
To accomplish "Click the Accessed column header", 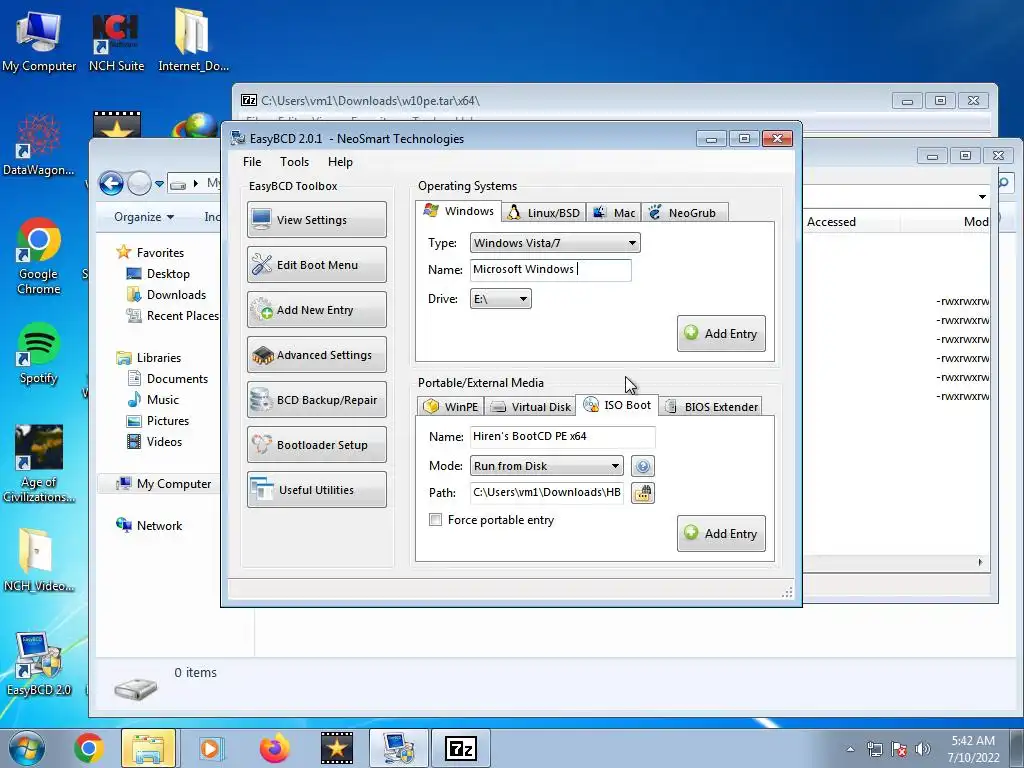I will (831, 222).
